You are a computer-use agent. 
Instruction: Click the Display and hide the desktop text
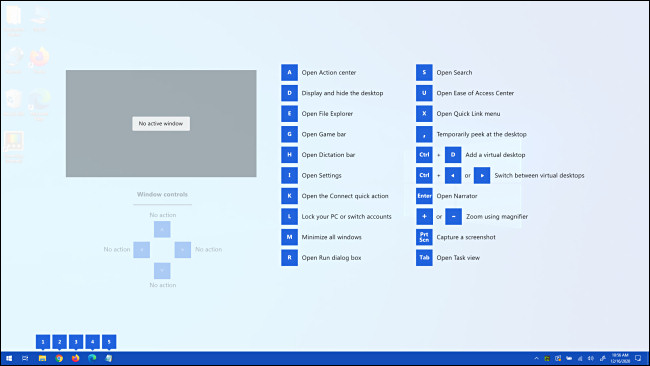pyautogui.click(x=342, y=93)
